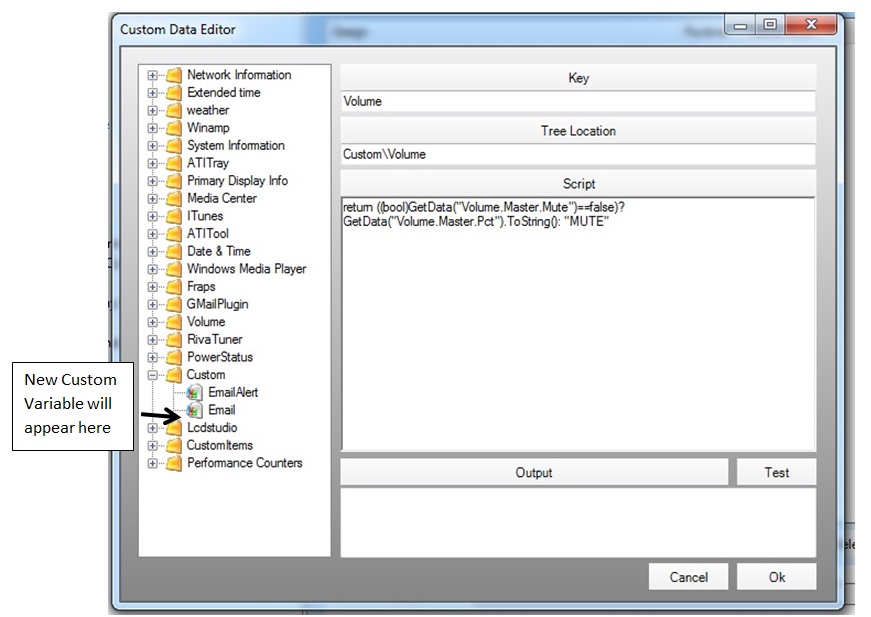Expand the weather tree node
Image resolution: width=871 pixels, height=617 pixels.
point(152,111)
